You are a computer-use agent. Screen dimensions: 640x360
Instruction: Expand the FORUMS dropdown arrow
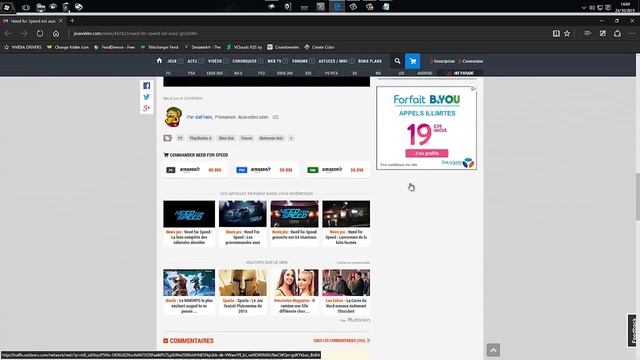[312, 61]
